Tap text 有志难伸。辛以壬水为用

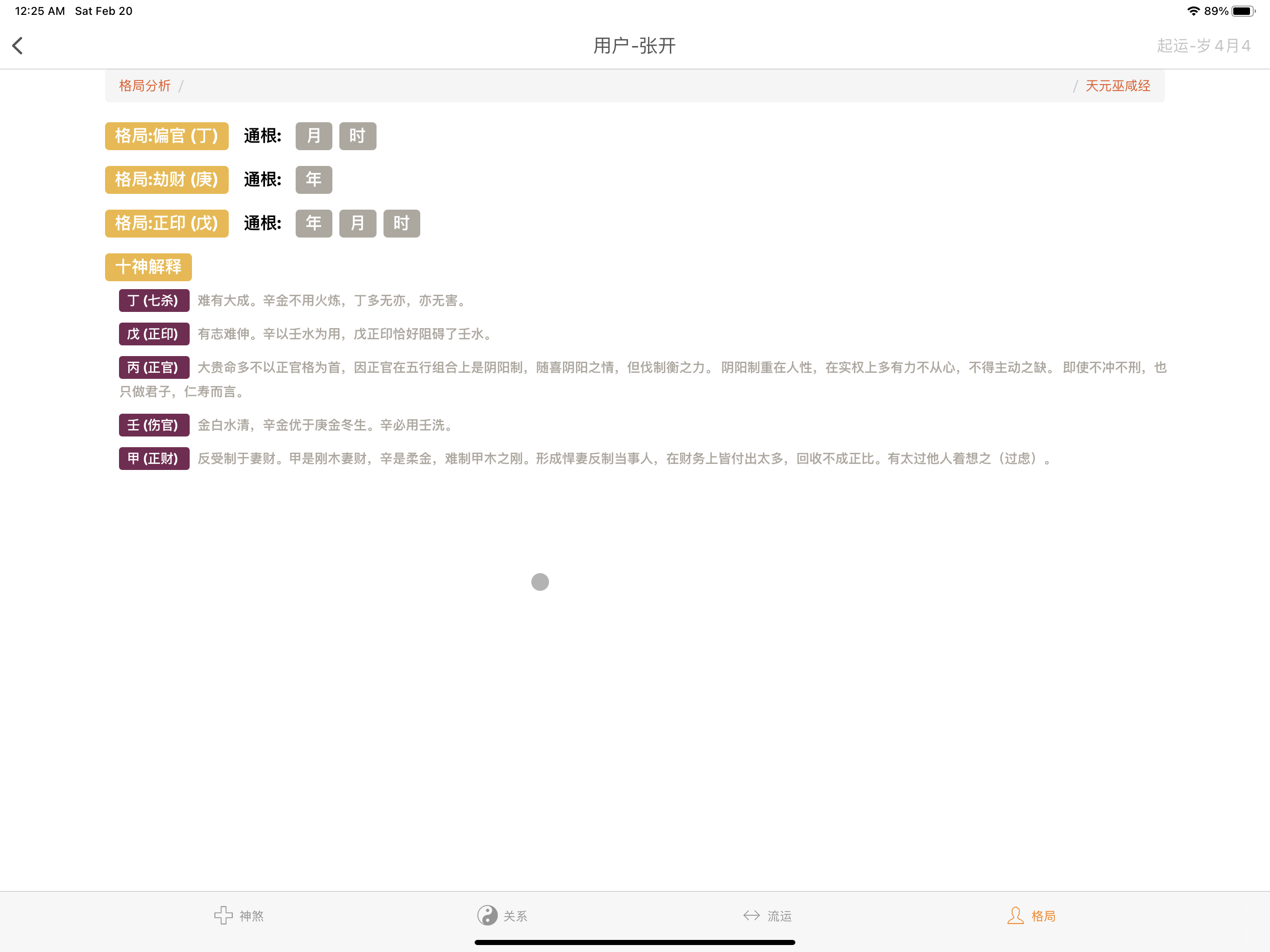[x=269, y=334]
